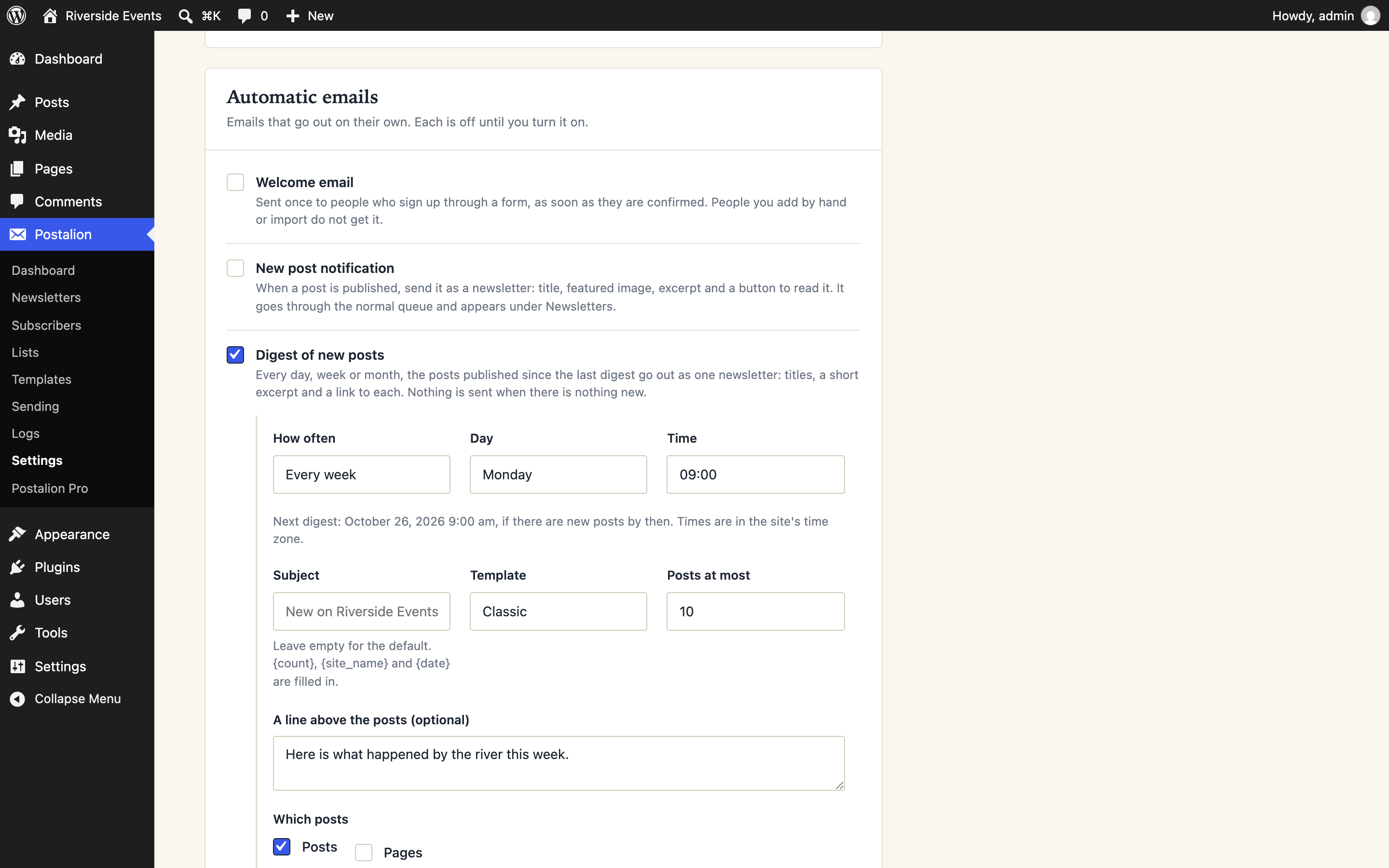Open the search magnifier icon
Screen dimensions: 1389x868
point(185,16)
